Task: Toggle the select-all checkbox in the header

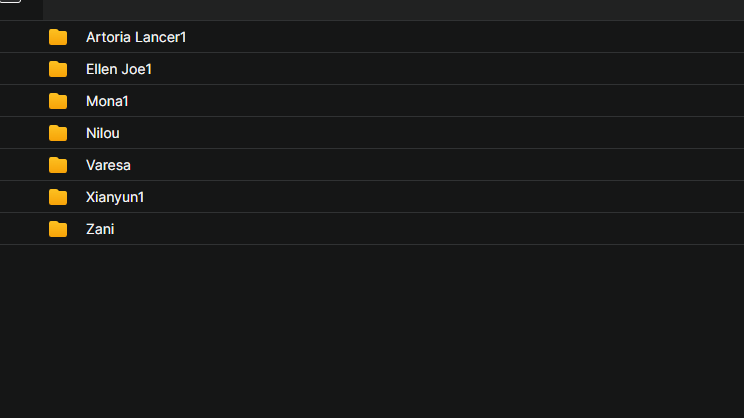Action: 10,1
